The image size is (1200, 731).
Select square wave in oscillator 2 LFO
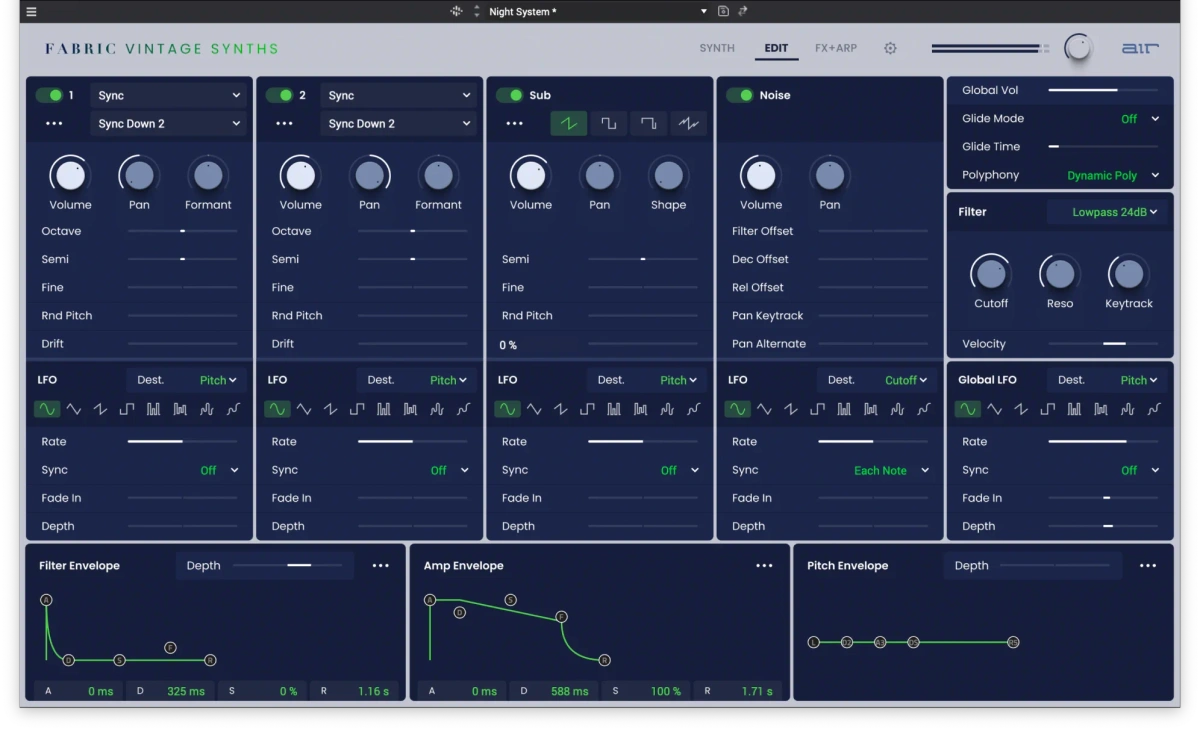point(357,409)
